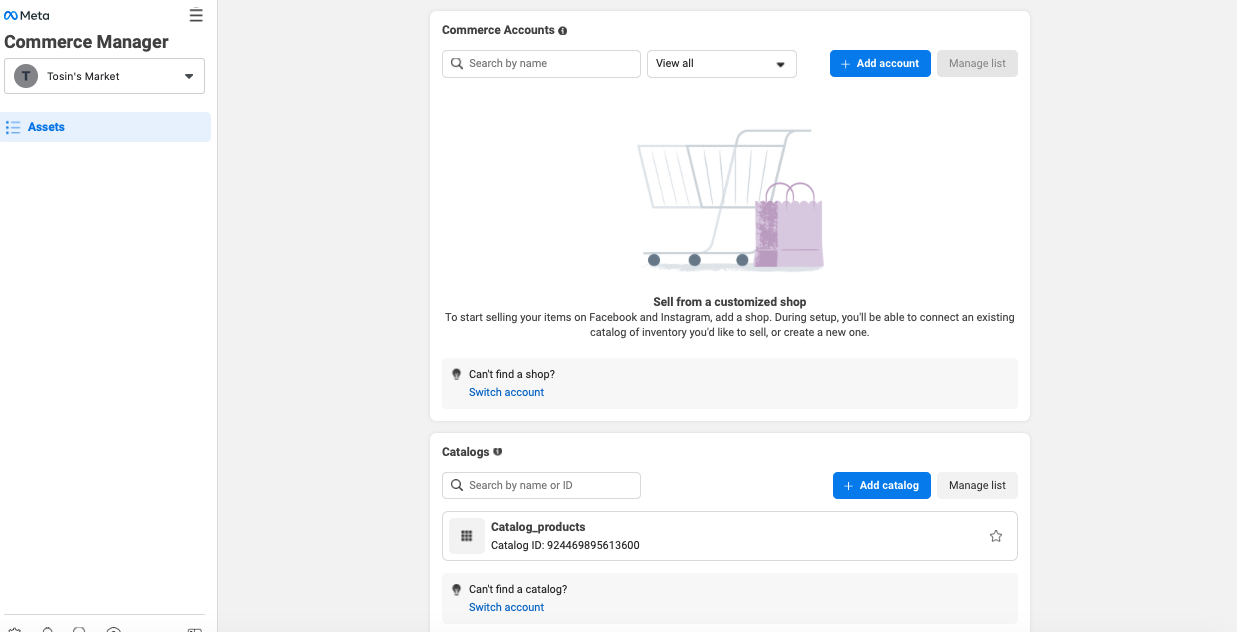Click the magnifier icon in Catalogs search

point(458,485)
